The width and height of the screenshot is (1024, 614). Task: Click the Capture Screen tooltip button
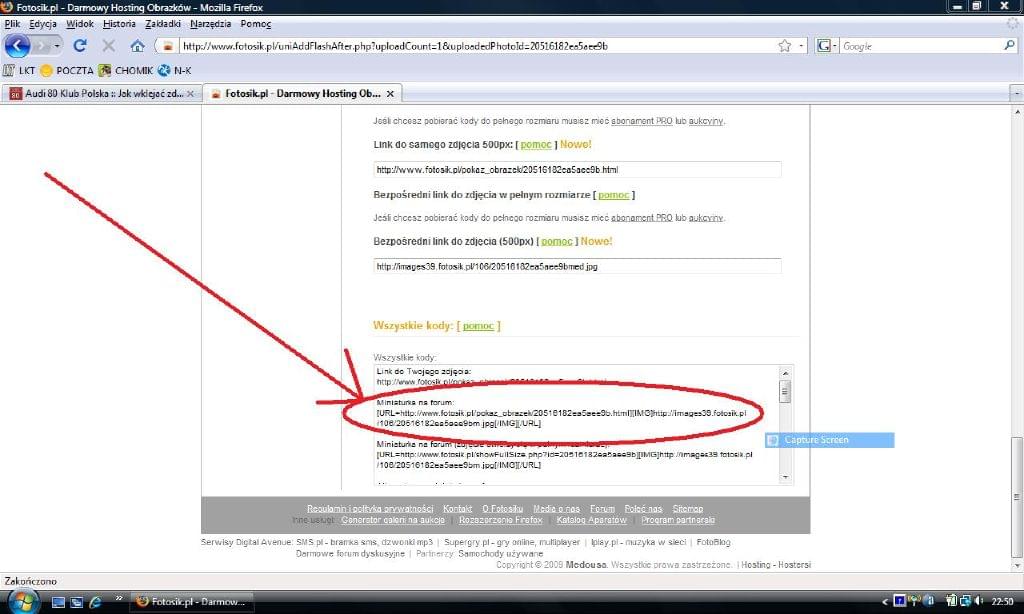(x=829, y=440)
